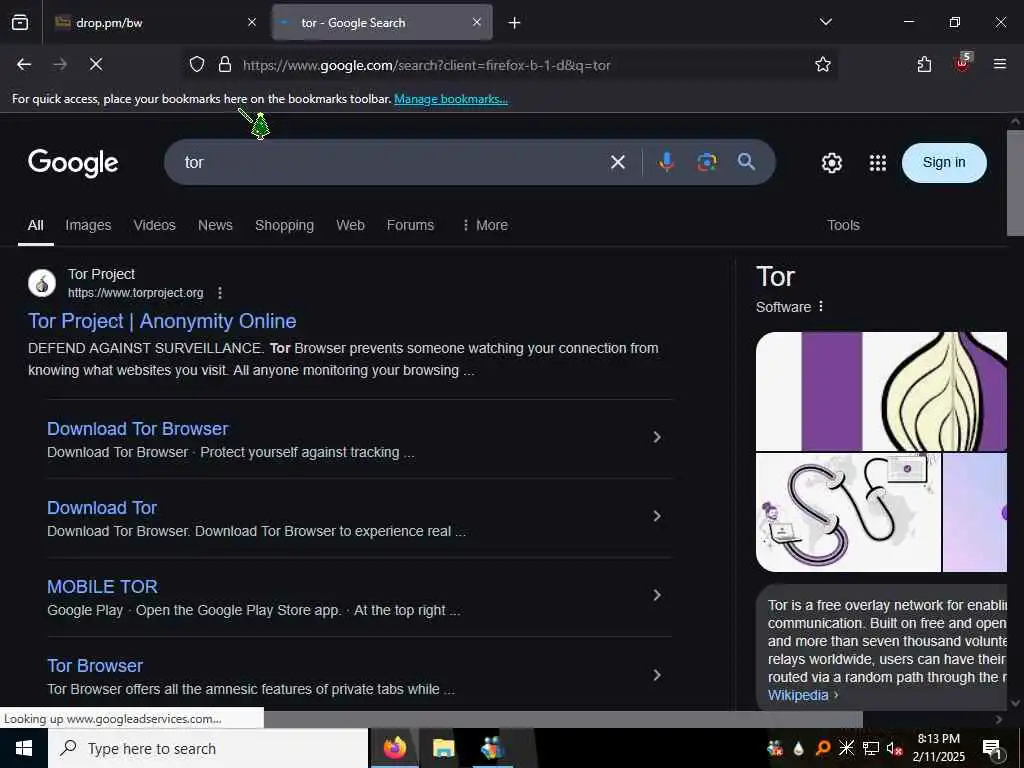The image size is (1024, 768).
Task: Open Tor Project | Anonymity Online result
Action: point(162,321)
